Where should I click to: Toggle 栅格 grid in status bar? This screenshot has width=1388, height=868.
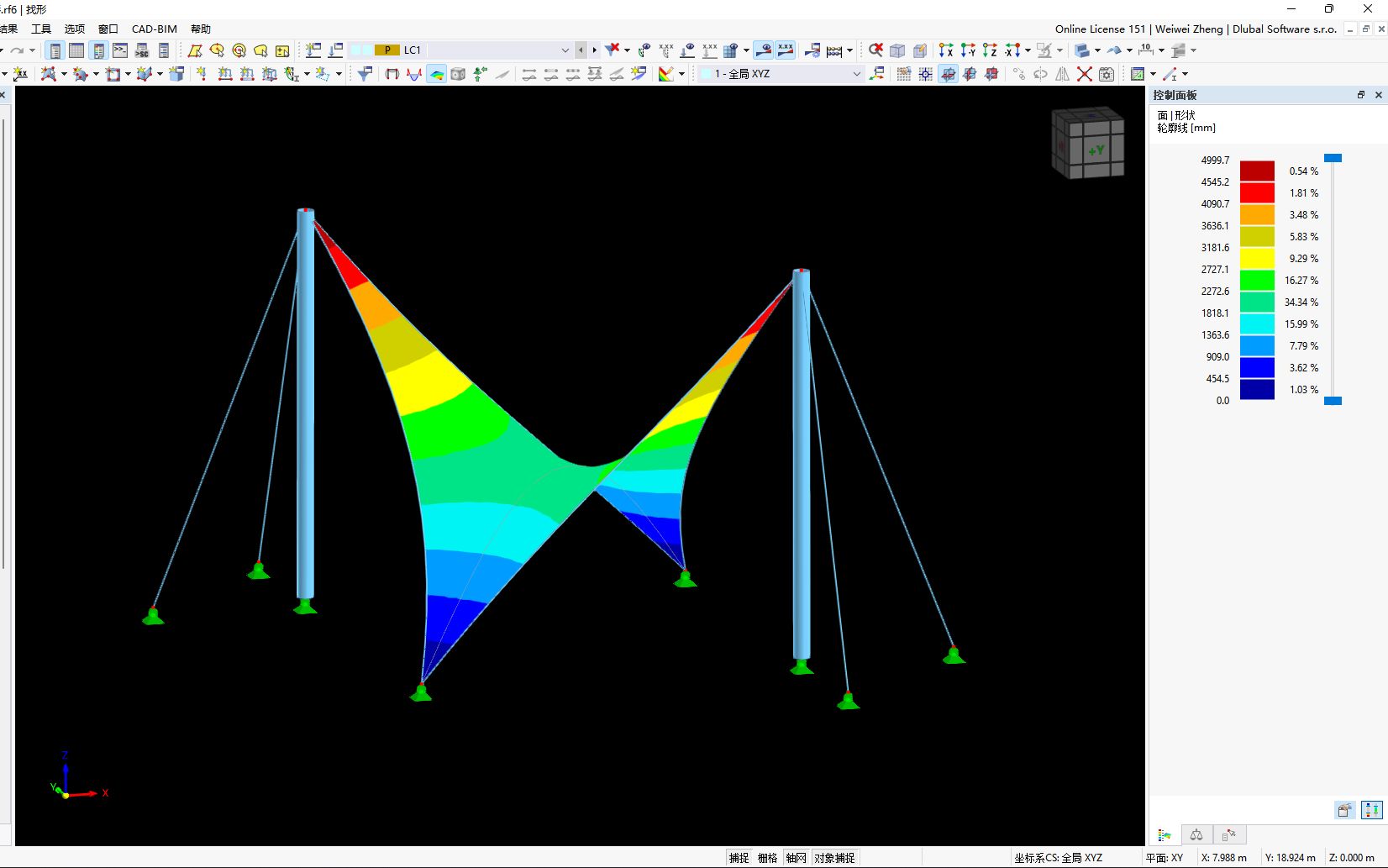pyautogui.click(x=767, y=858)
